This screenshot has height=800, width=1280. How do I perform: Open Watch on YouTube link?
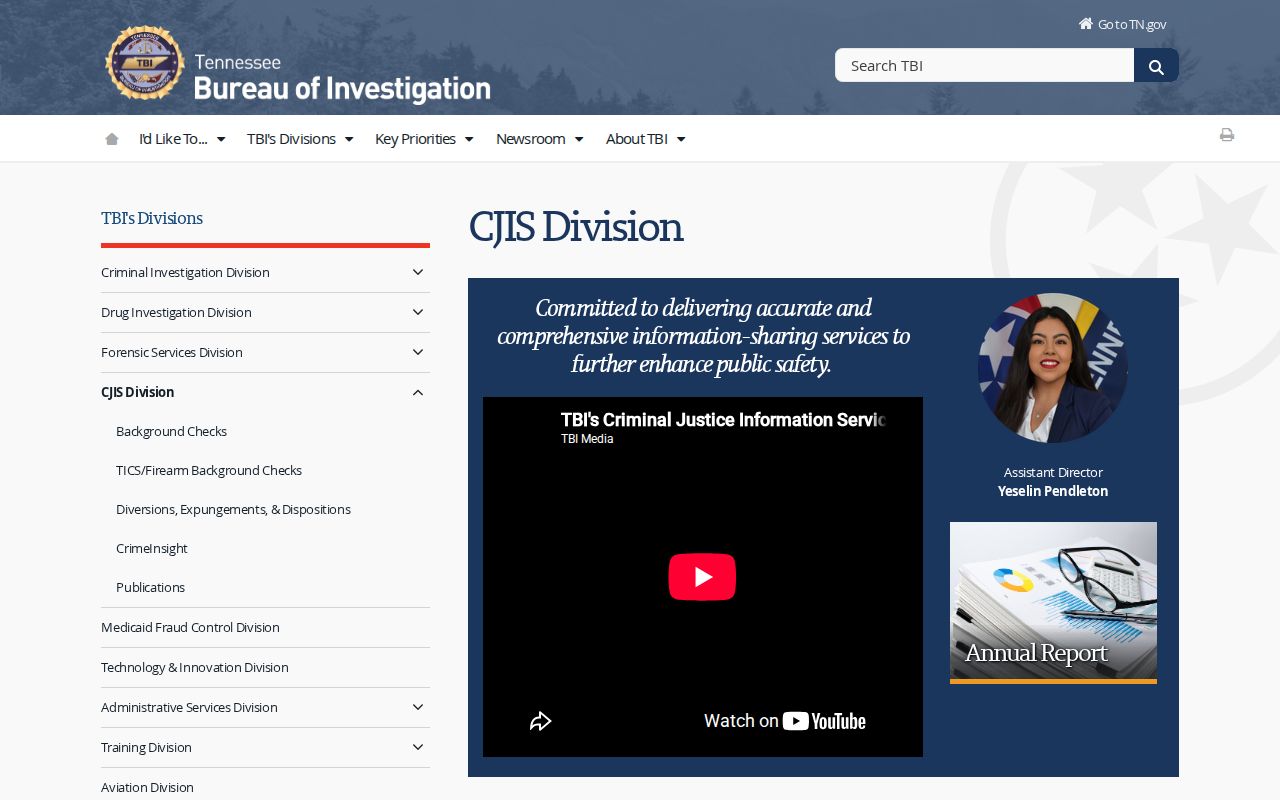(x=785, y=721)
